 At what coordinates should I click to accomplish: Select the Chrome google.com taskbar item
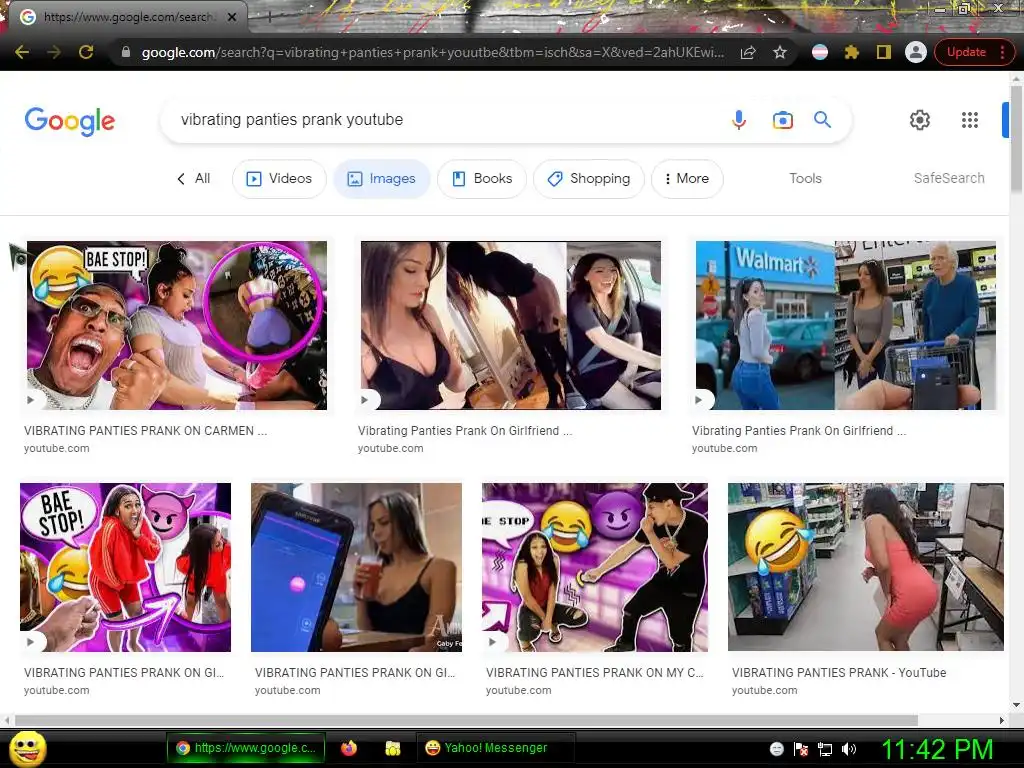pyautogui.click(x=246, y=748)
